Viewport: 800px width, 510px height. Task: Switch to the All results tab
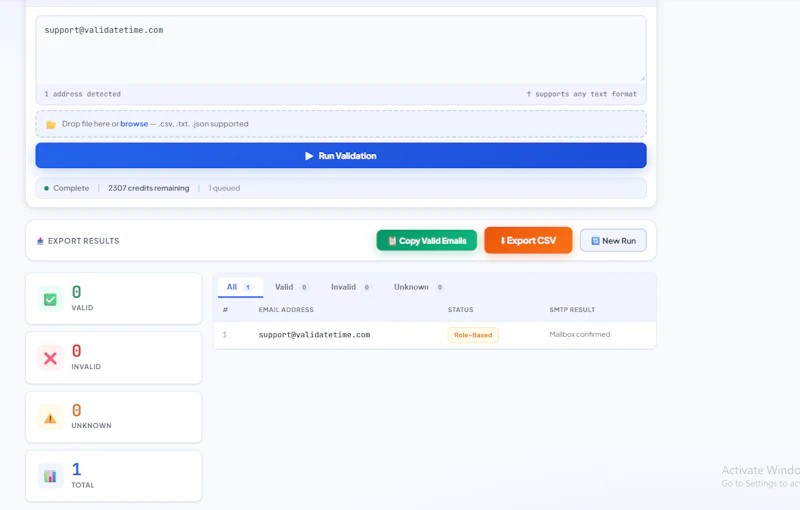[x=240, y=287]
